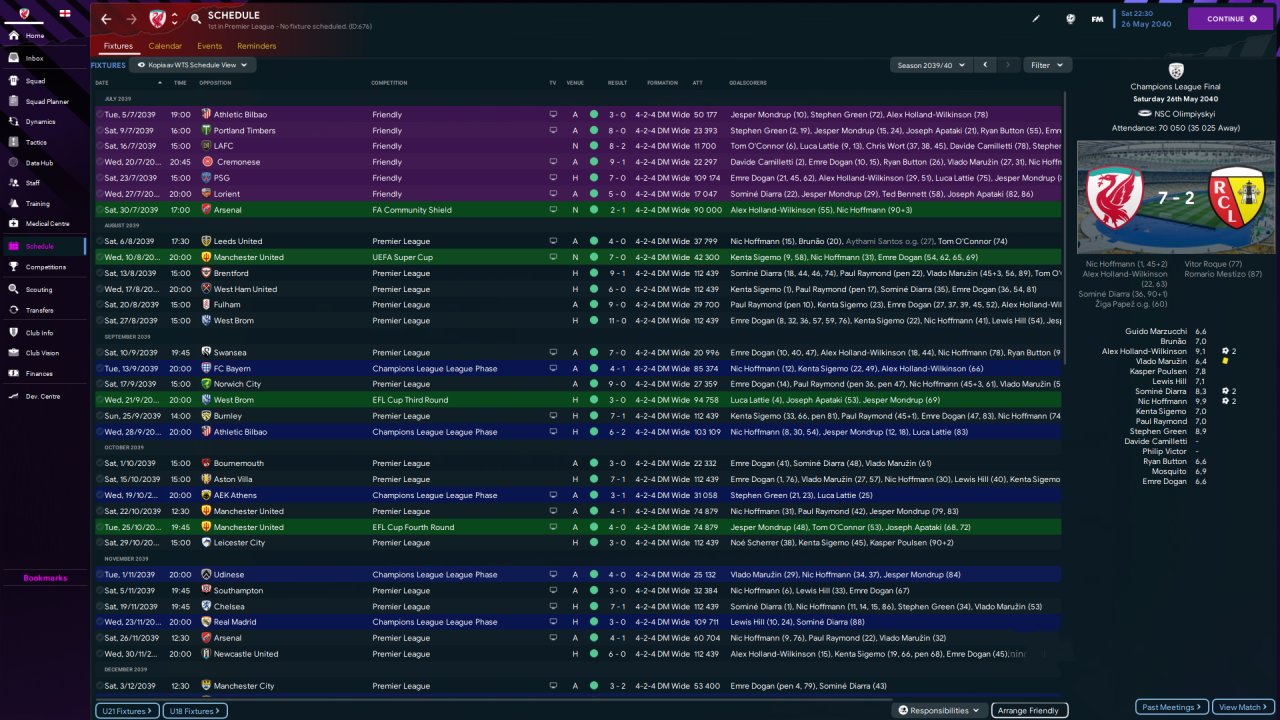Sort the table by the Opposition column header

pos(215,83)
